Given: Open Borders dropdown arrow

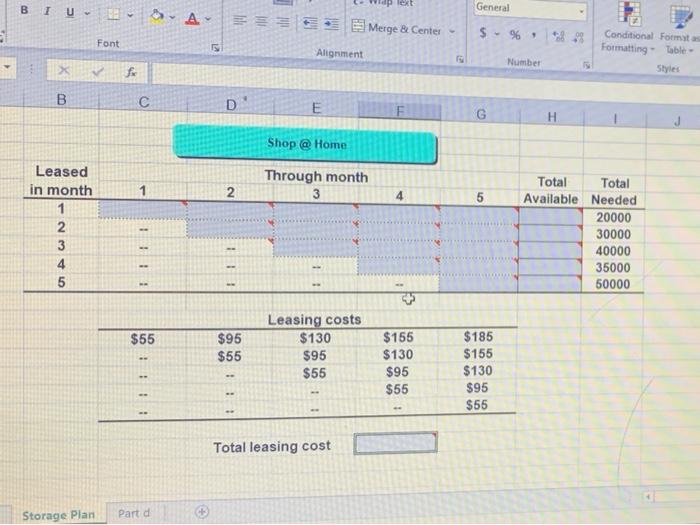Looking at the screenshot, I should pos(130,16).
